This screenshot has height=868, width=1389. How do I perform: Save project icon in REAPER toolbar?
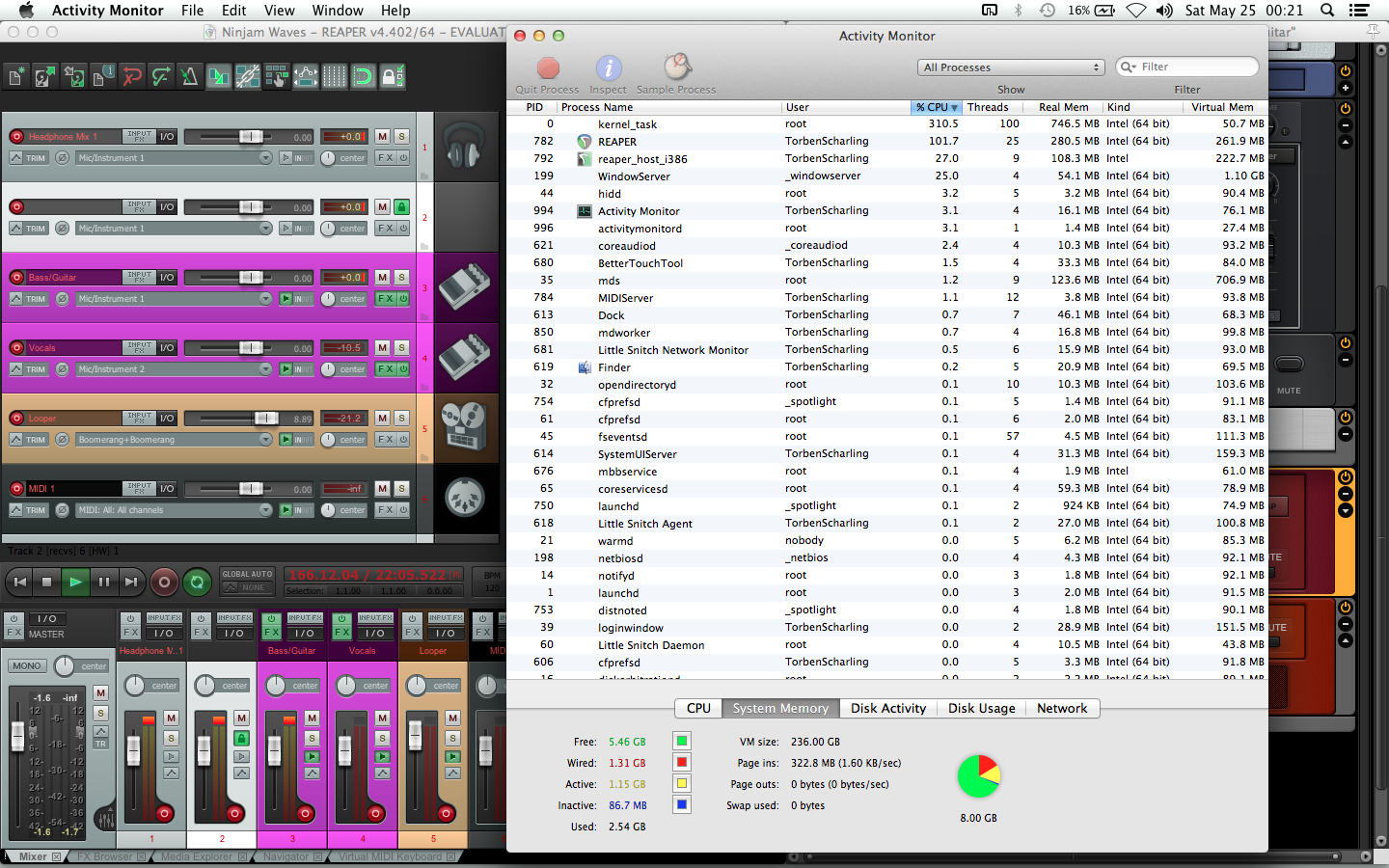click(74, 76)
